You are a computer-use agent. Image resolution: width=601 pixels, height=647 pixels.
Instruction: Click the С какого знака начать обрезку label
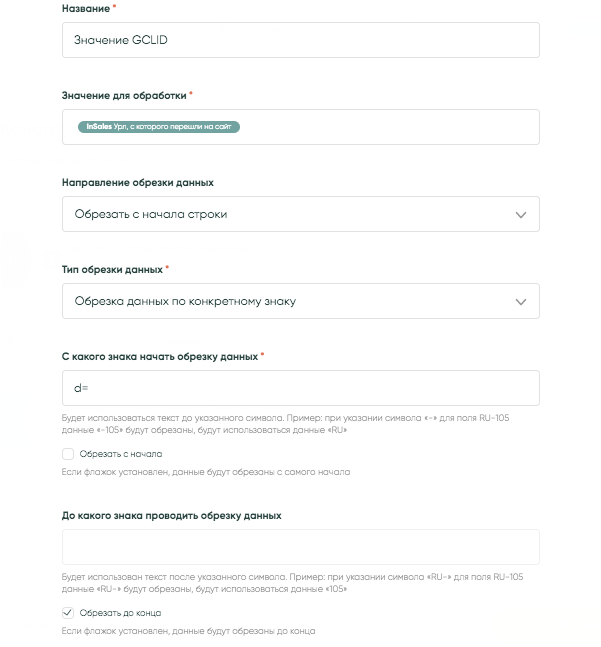click(x=158, y=356)
